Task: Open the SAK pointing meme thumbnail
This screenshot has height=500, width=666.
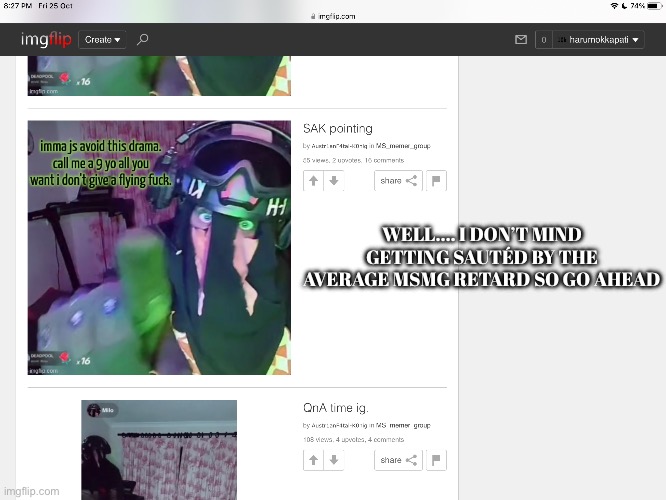Action: coord(159,247)
